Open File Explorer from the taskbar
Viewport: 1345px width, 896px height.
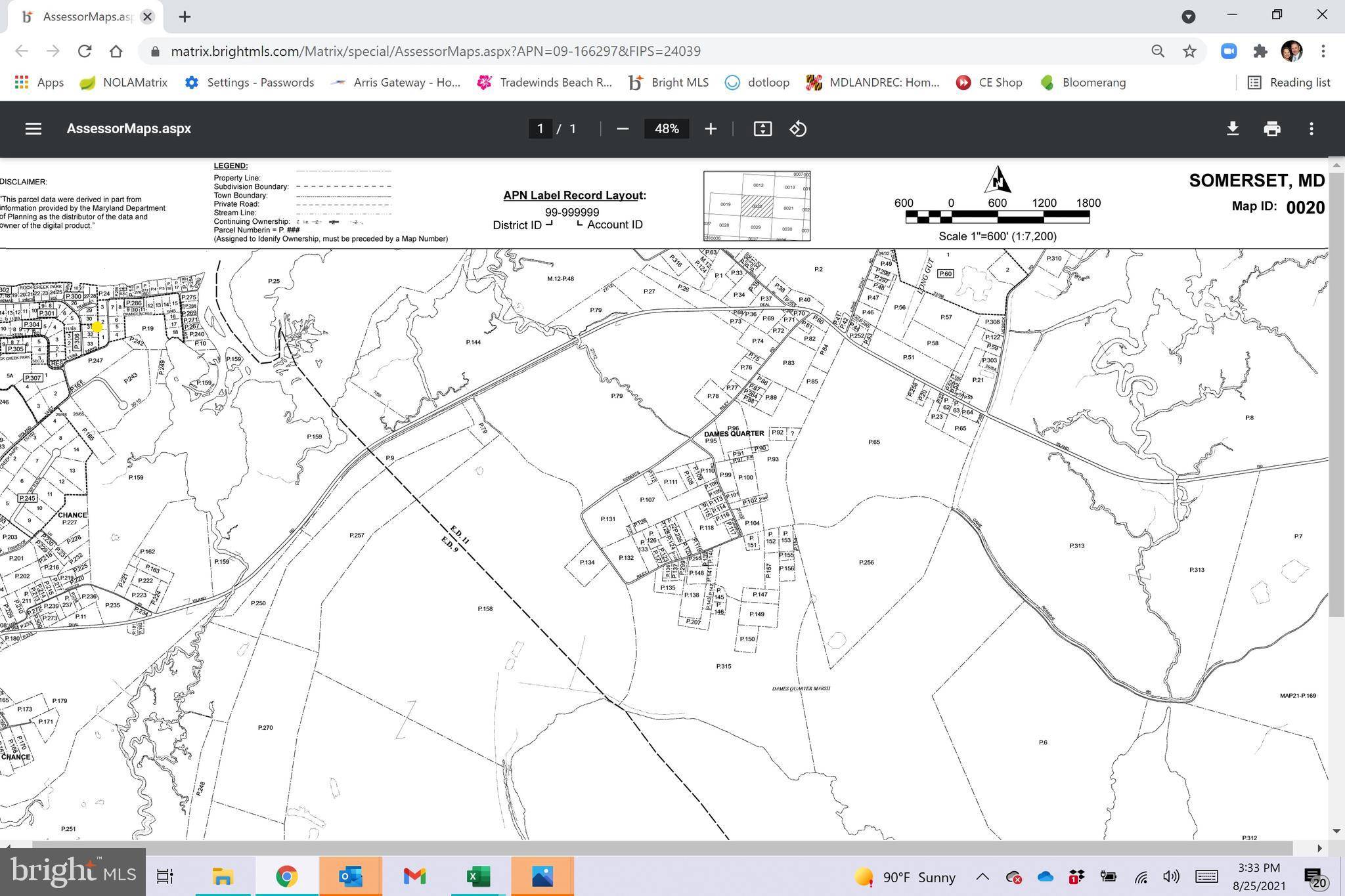point(223,876)
